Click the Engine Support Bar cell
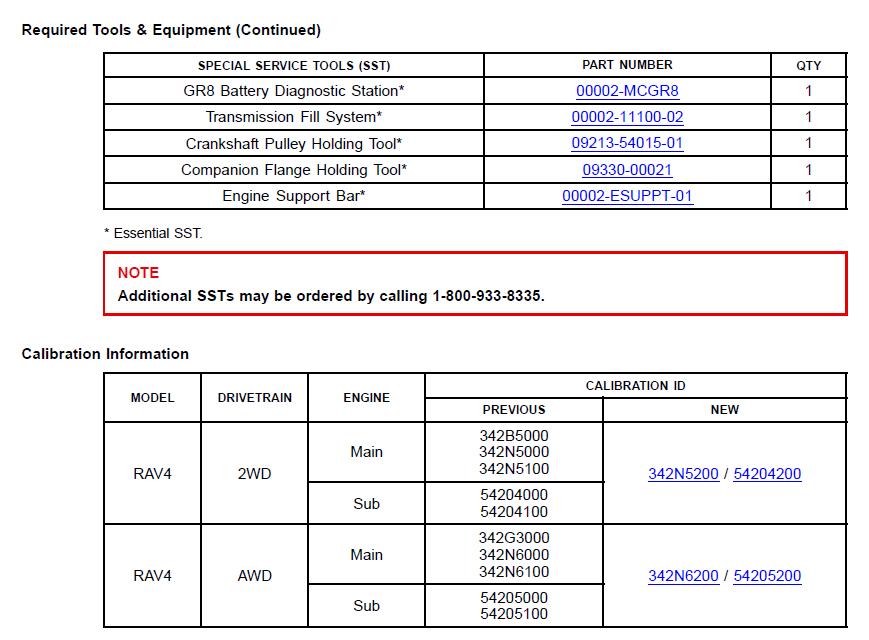Image resolution: width=869 pixels, height=640 pixels. tap(294, 196)
